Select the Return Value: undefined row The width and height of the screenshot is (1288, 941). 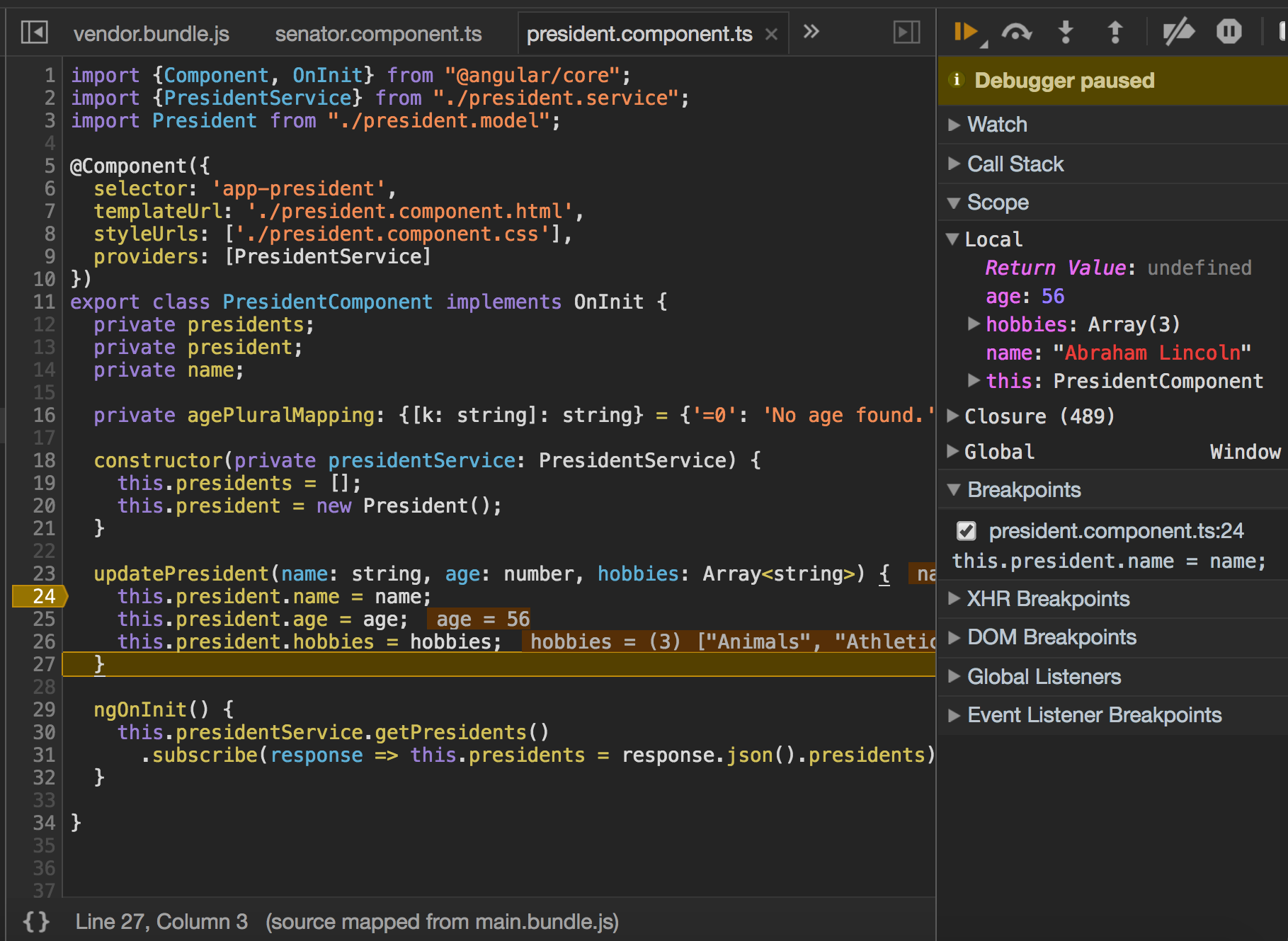(x=1118, y=268)
